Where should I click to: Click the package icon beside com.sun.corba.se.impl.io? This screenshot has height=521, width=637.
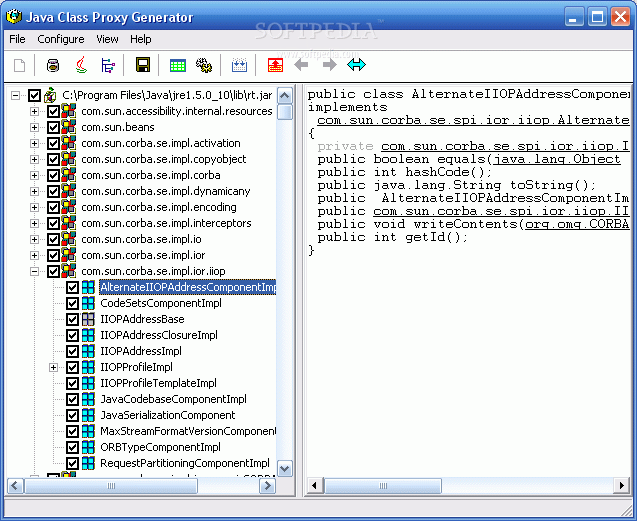click(x=69, y=239)
